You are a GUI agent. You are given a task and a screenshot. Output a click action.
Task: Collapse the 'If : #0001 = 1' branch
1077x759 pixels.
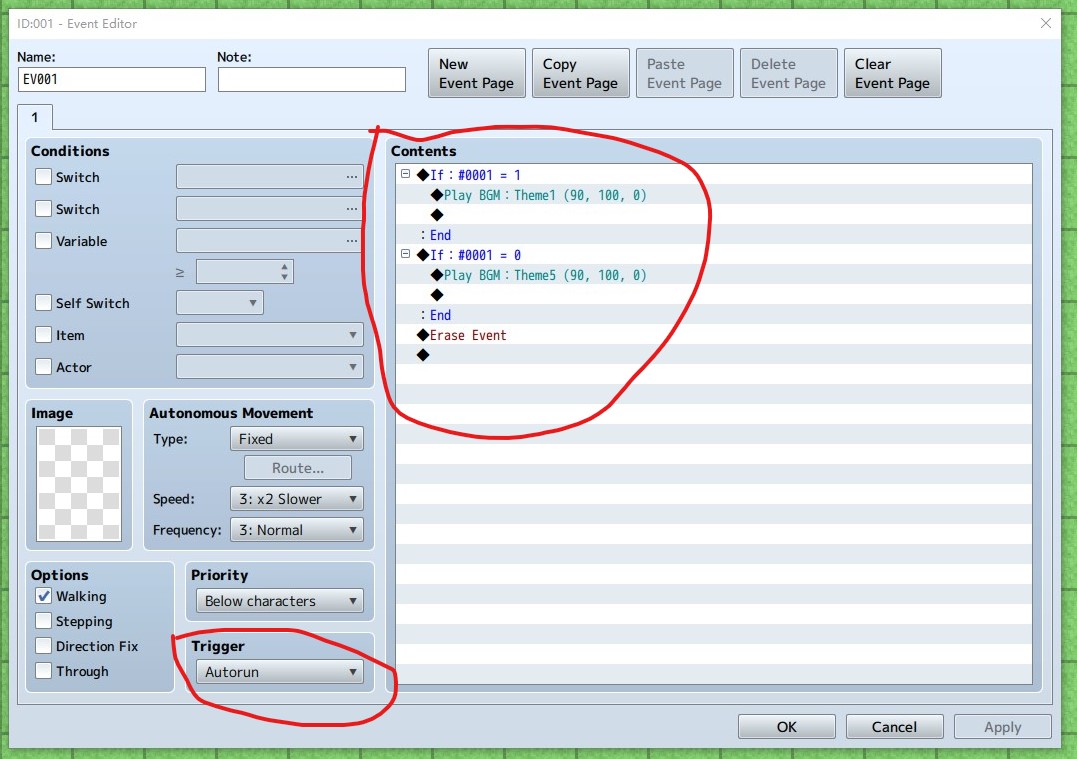[405, 174]
